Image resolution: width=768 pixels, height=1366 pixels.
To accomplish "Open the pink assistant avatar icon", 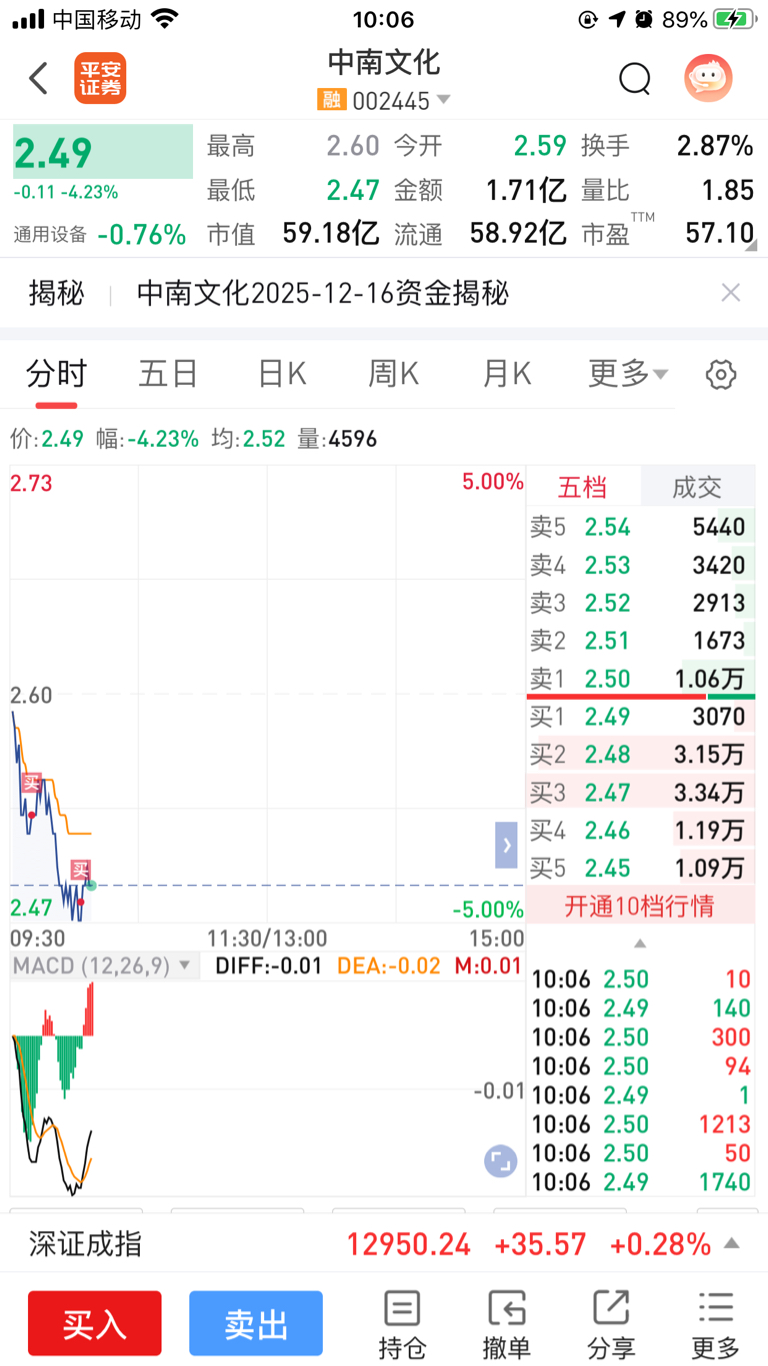I will 708,78.
